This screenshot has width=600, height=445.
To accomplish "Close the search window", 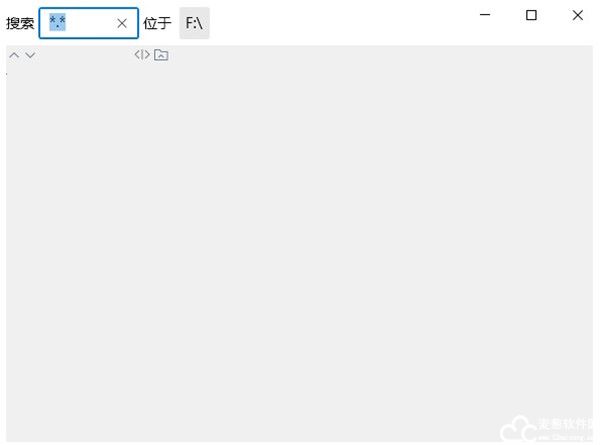I will tap(578, 15).
